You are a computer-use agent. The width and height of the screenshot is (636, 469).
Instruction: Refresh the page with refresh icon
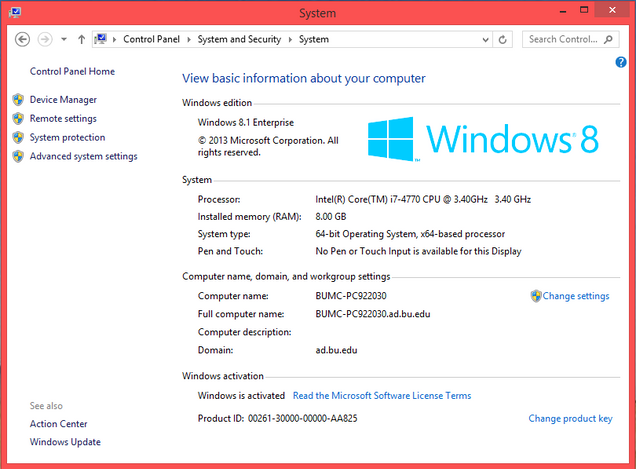coord(503,39)
